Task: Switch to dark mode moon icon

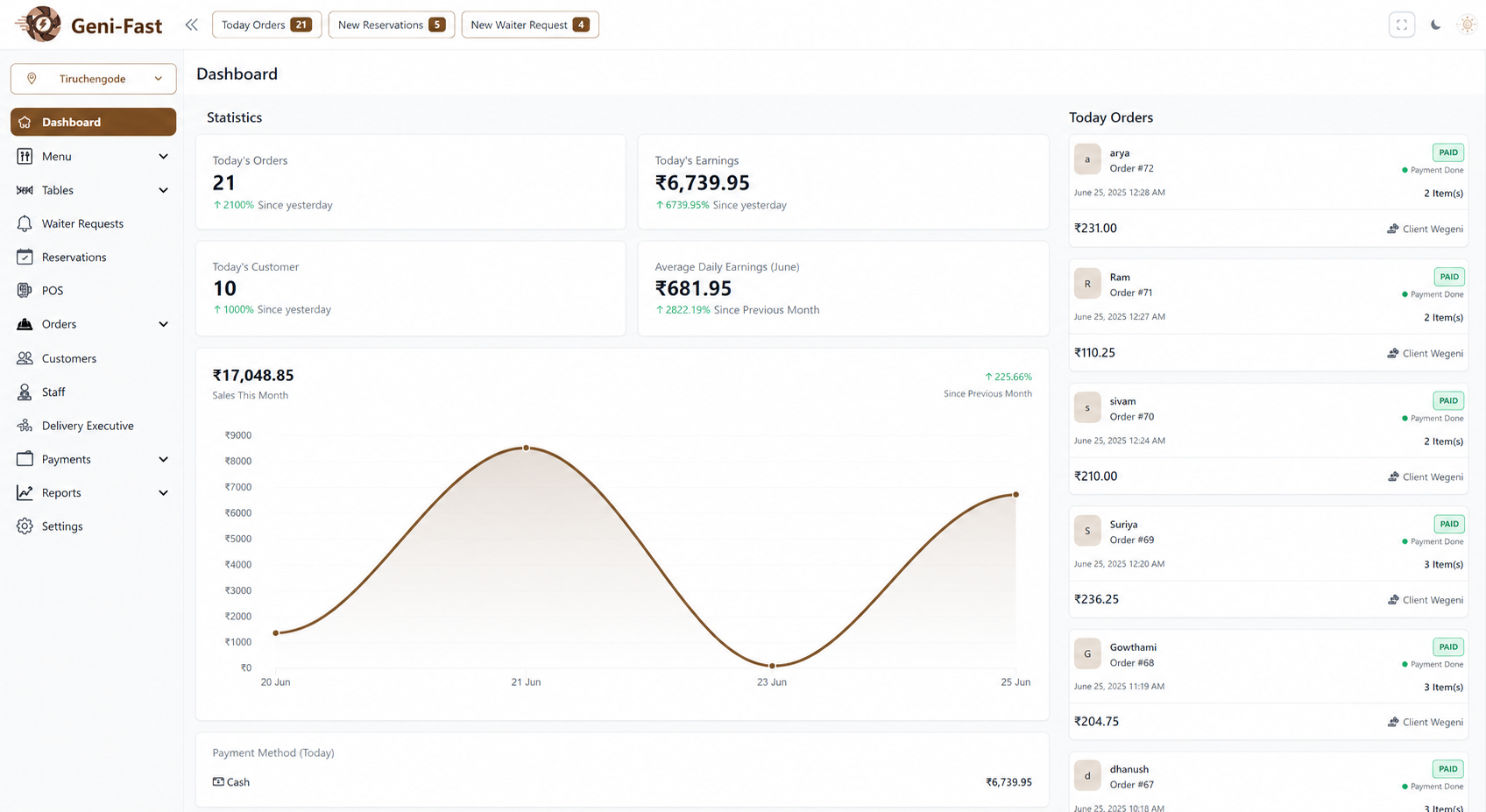Action: [1435, 25]
